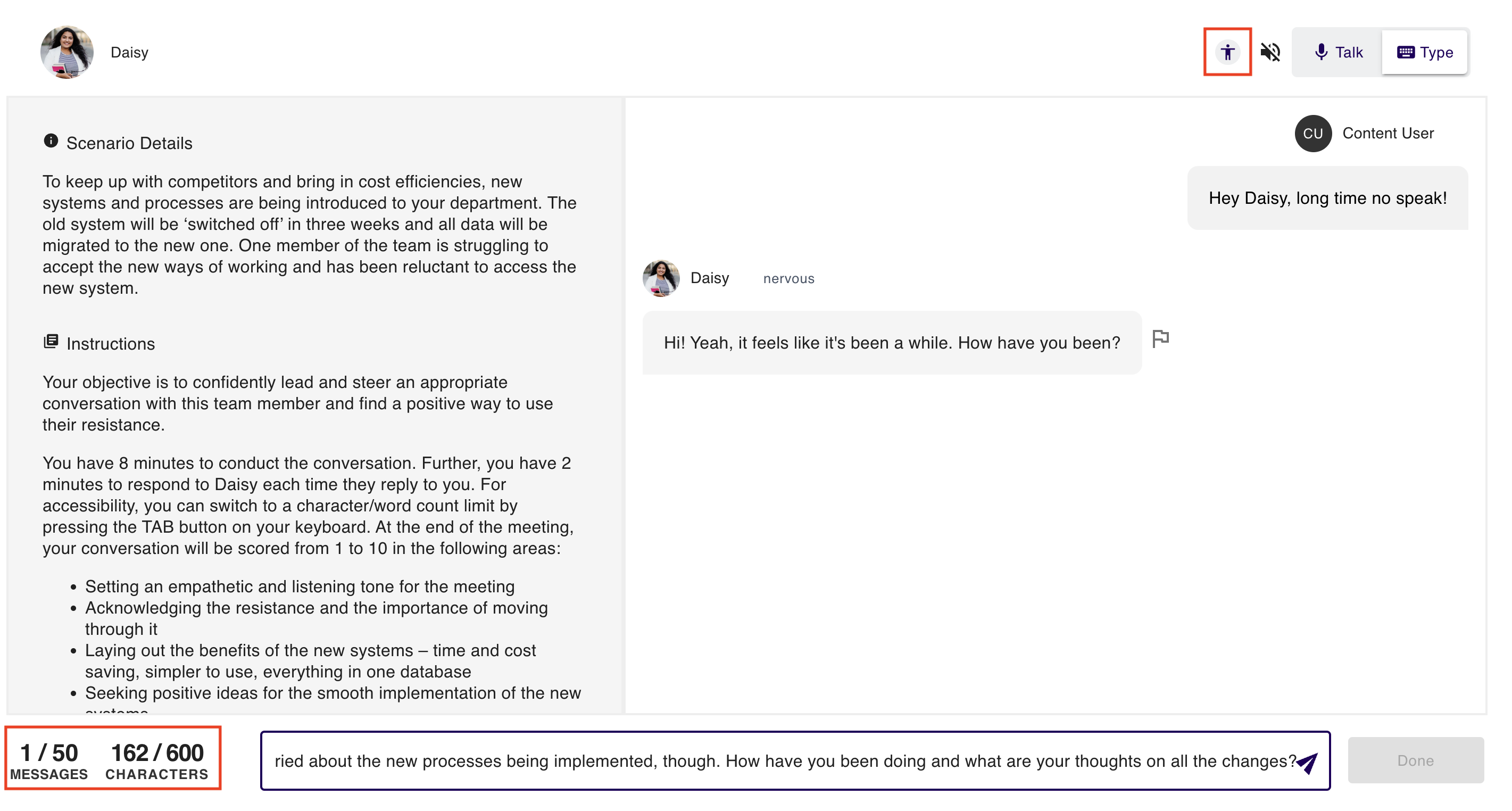Click Daisy's 'How have you been?' message bubble
1512x811 pixels.
point(891,343)
